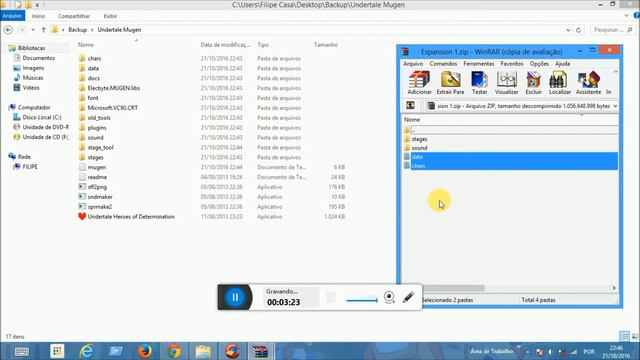Select the Undertale Heroes of Determination application
Screen dimensions: 640x360
pyautogui.click(x=131, y=217)
